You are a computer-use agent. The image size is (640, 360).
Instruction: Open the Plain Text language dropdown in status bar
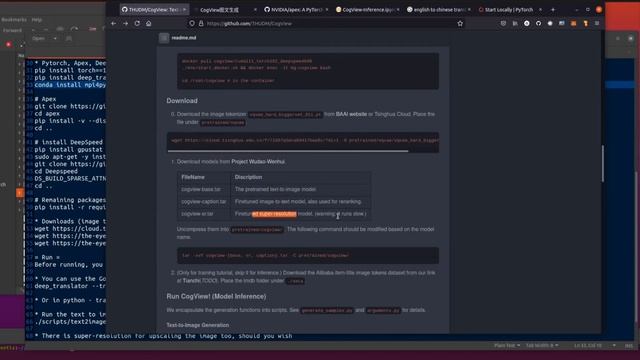coord(507,346)
